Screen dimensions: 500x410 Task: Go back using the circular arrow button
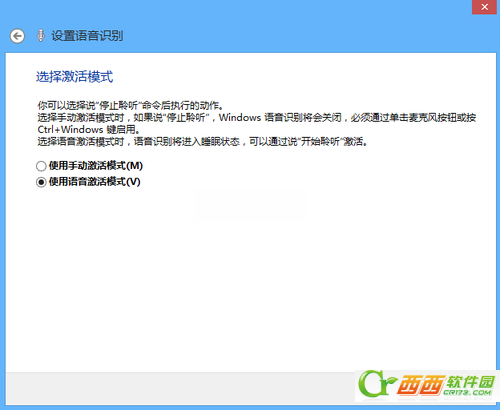17,36
